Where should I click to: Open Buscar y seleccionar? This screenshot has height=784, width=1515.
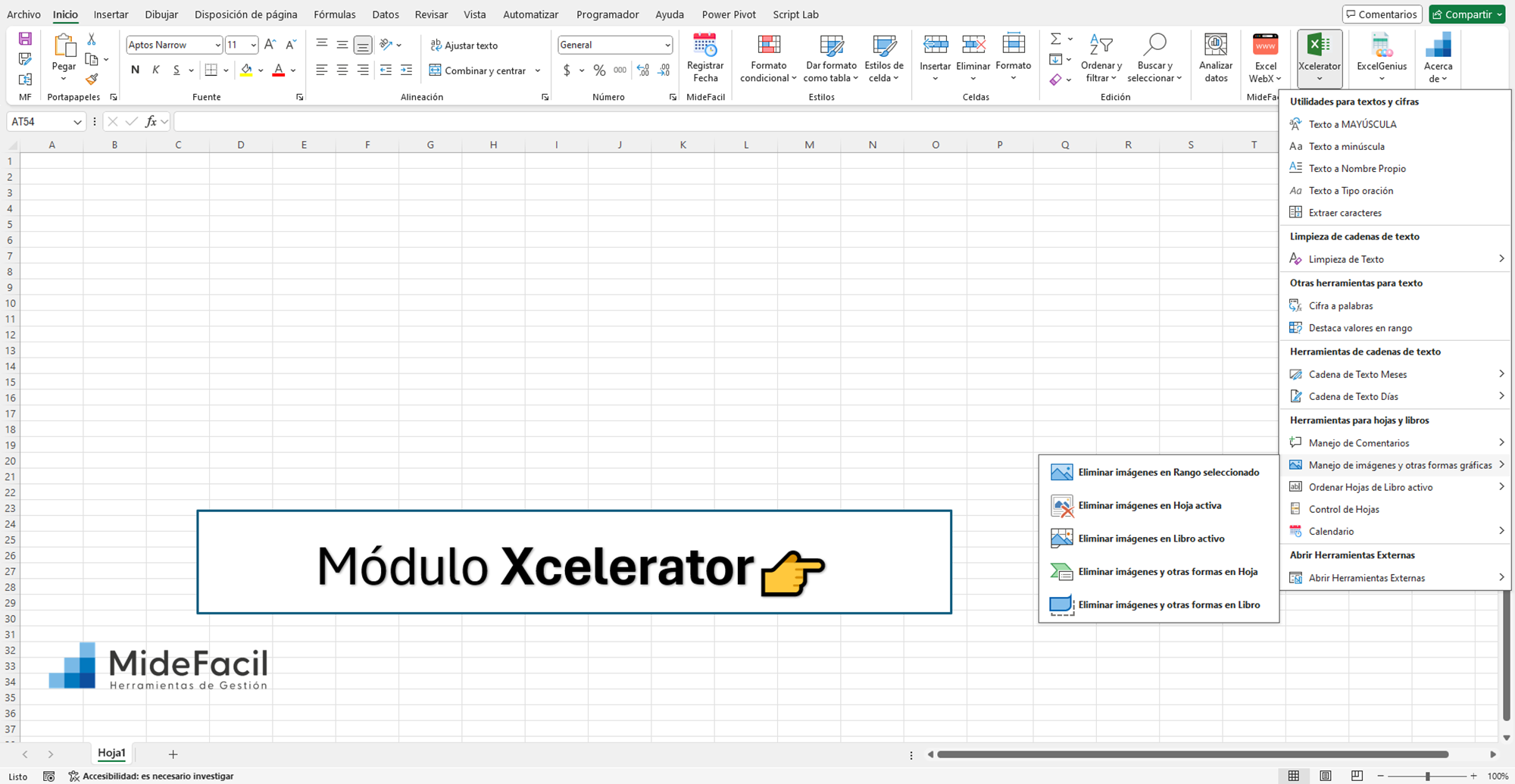(1154, 58)
